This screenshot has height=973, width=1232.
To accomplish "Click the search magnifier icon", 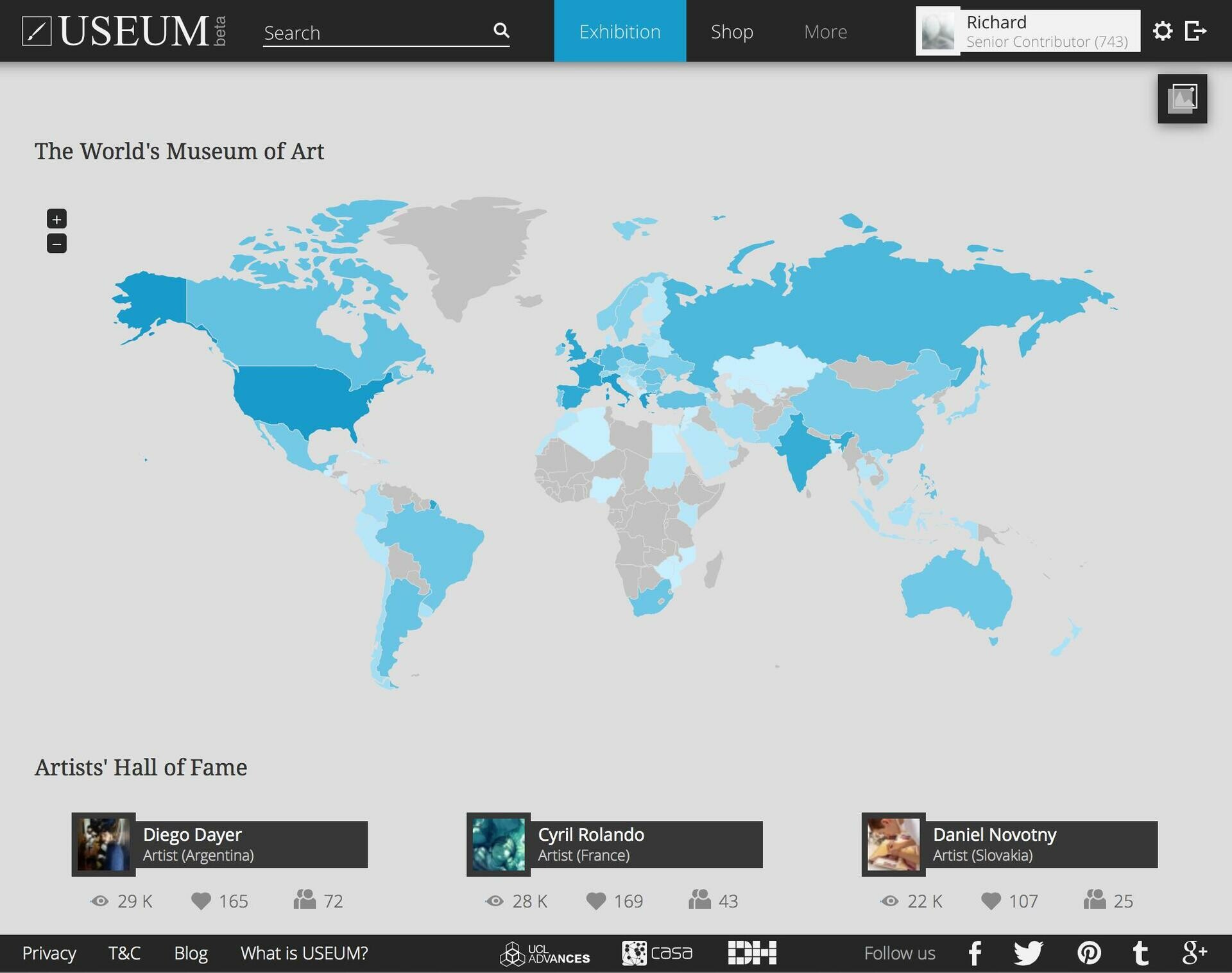I will click(501, 30).
